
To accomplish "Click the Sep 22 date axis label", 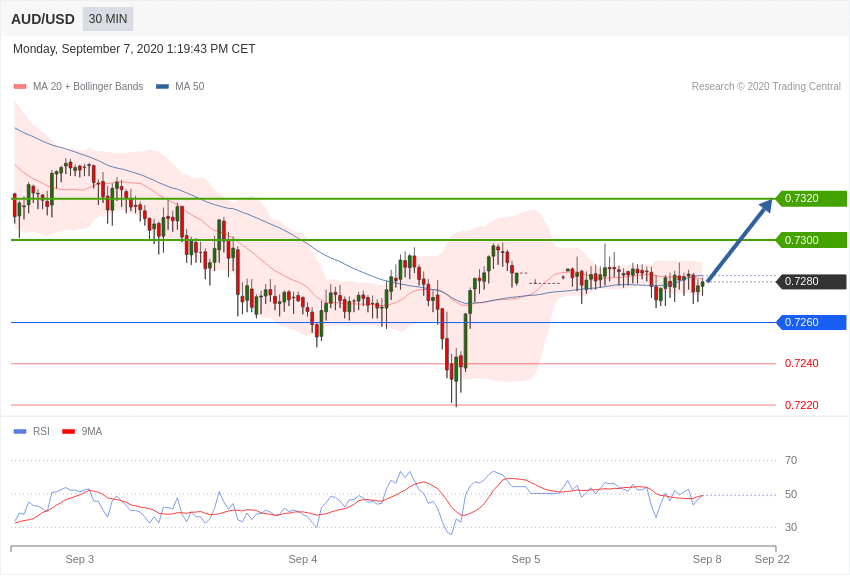I will pos(772,559).
